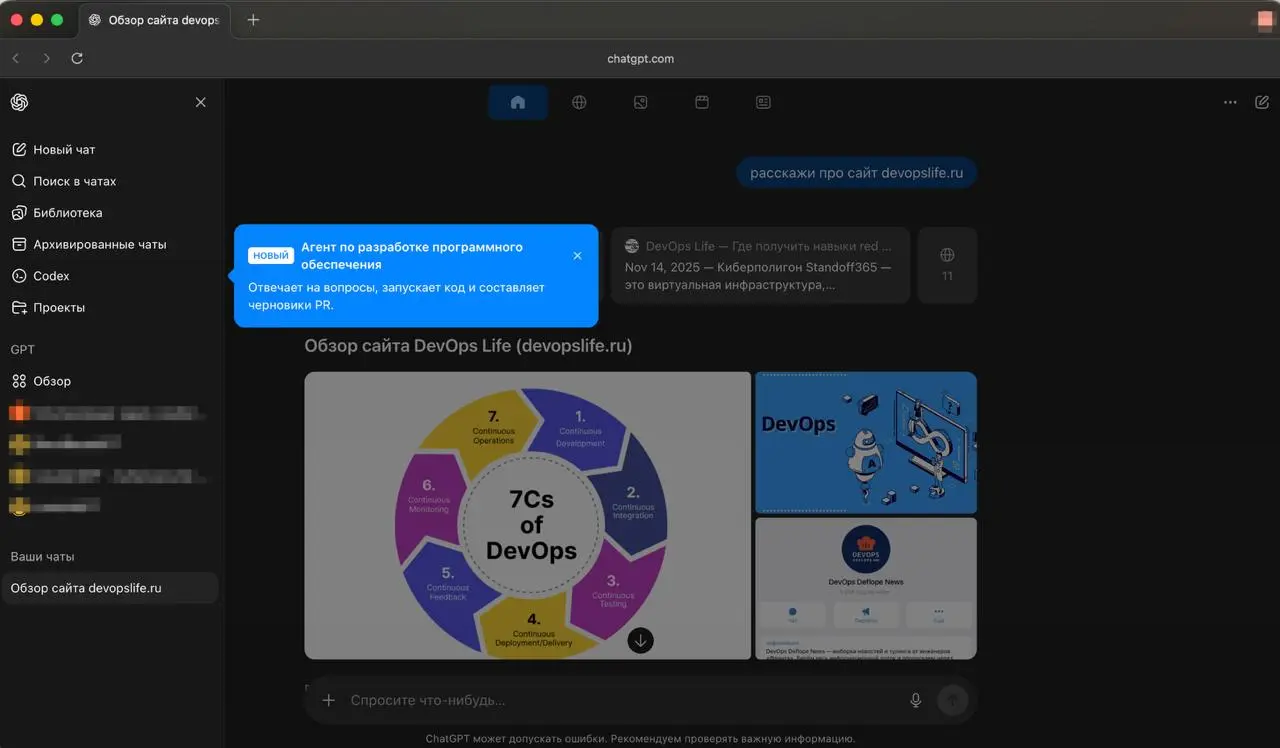Click the ChatGPT logo in the sidebar
Screen dimensions: 1280x748
tap(19, 102)
